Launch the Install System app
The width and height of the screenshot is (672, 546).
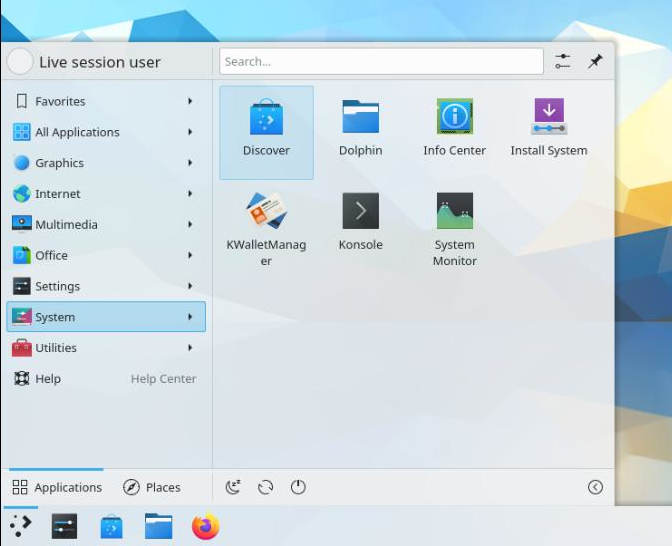click(x=548, y=131)
